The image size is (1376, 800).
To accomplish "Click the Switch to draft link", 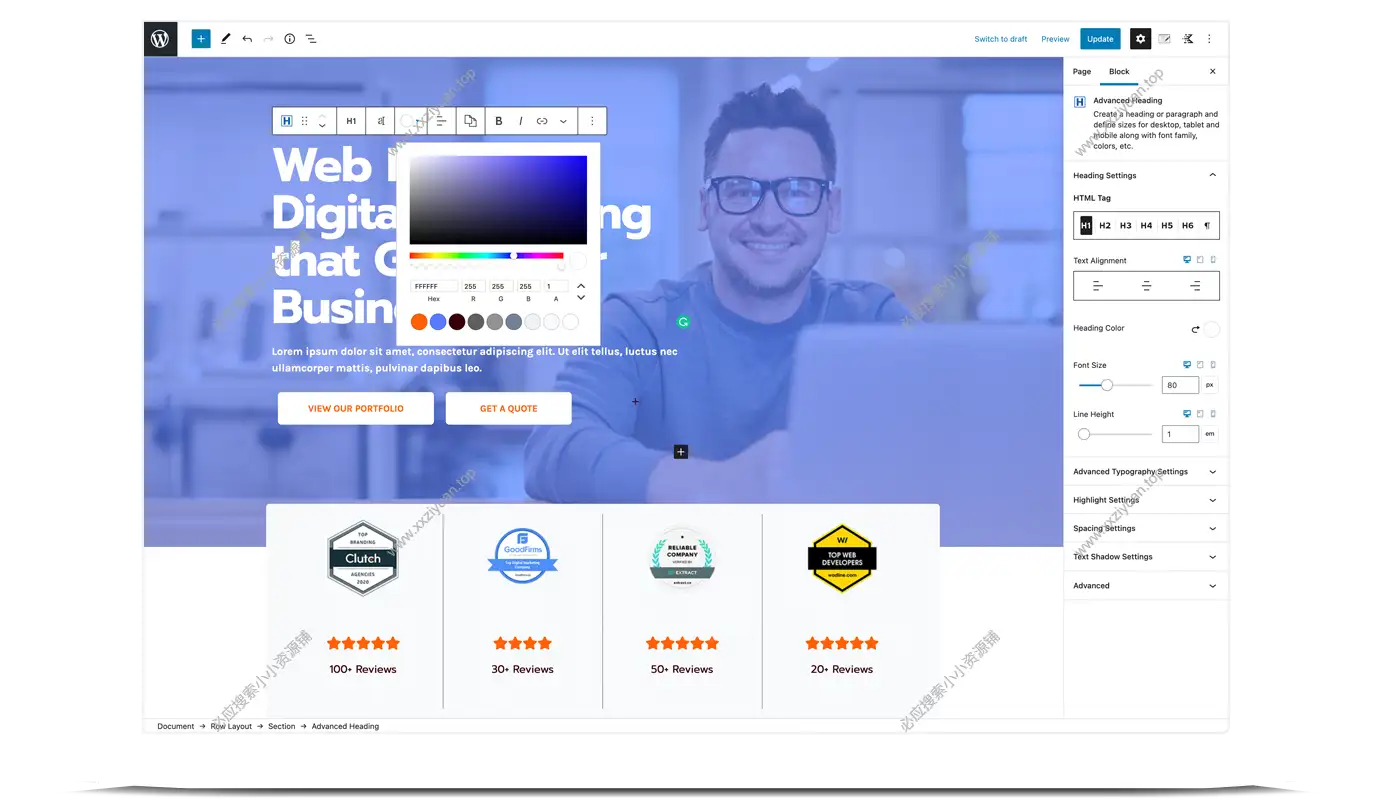I will click(1000, 39).
